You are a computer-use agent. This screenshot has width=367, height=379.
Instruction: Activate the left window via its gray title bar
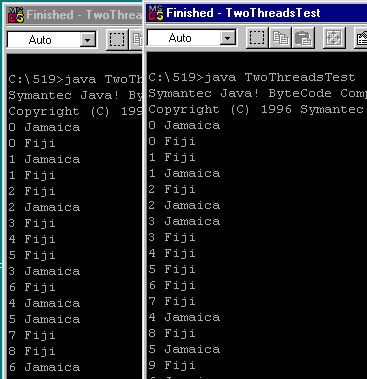[x=75, y=15]
